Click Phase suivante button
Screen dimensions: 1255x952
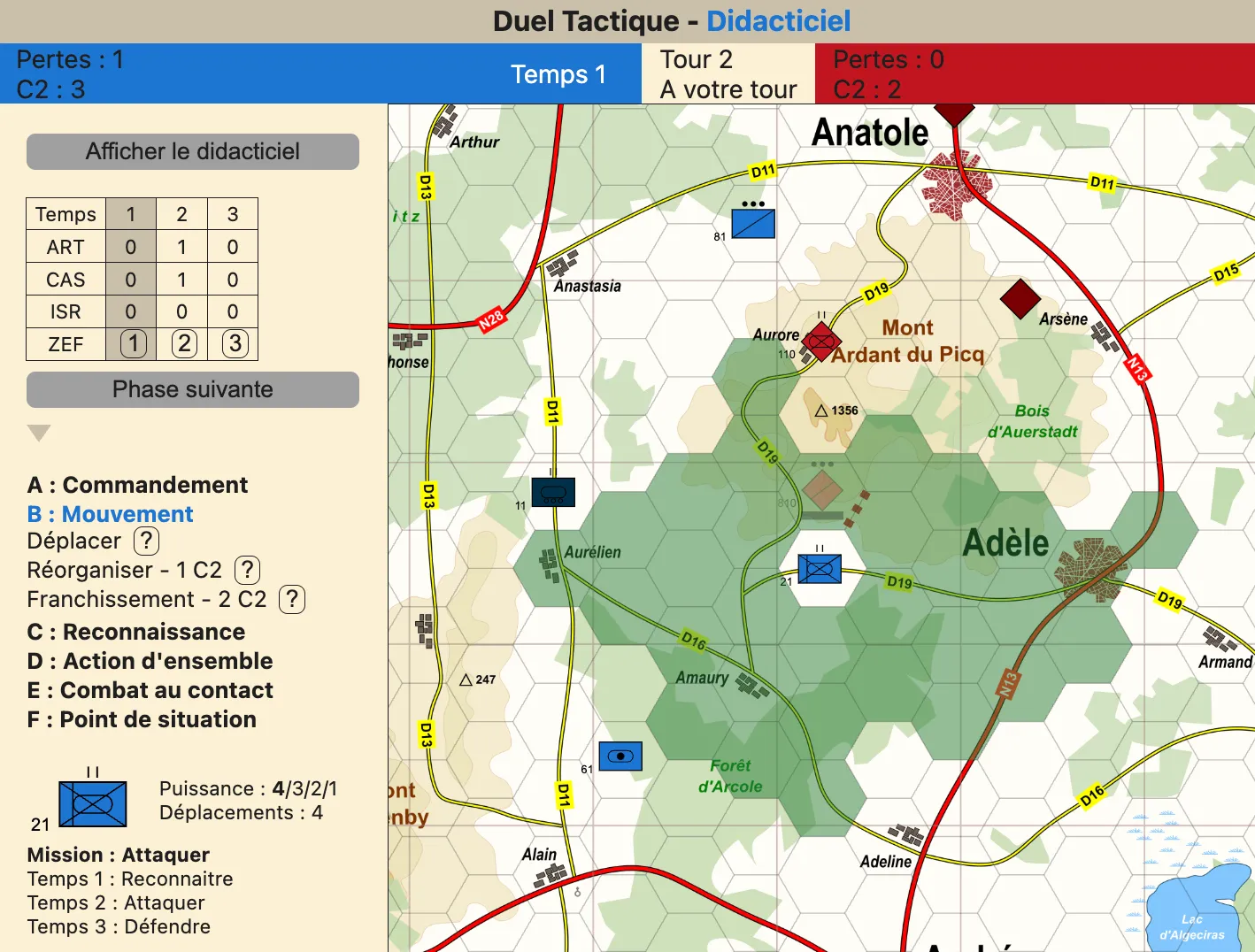point(193,389)
